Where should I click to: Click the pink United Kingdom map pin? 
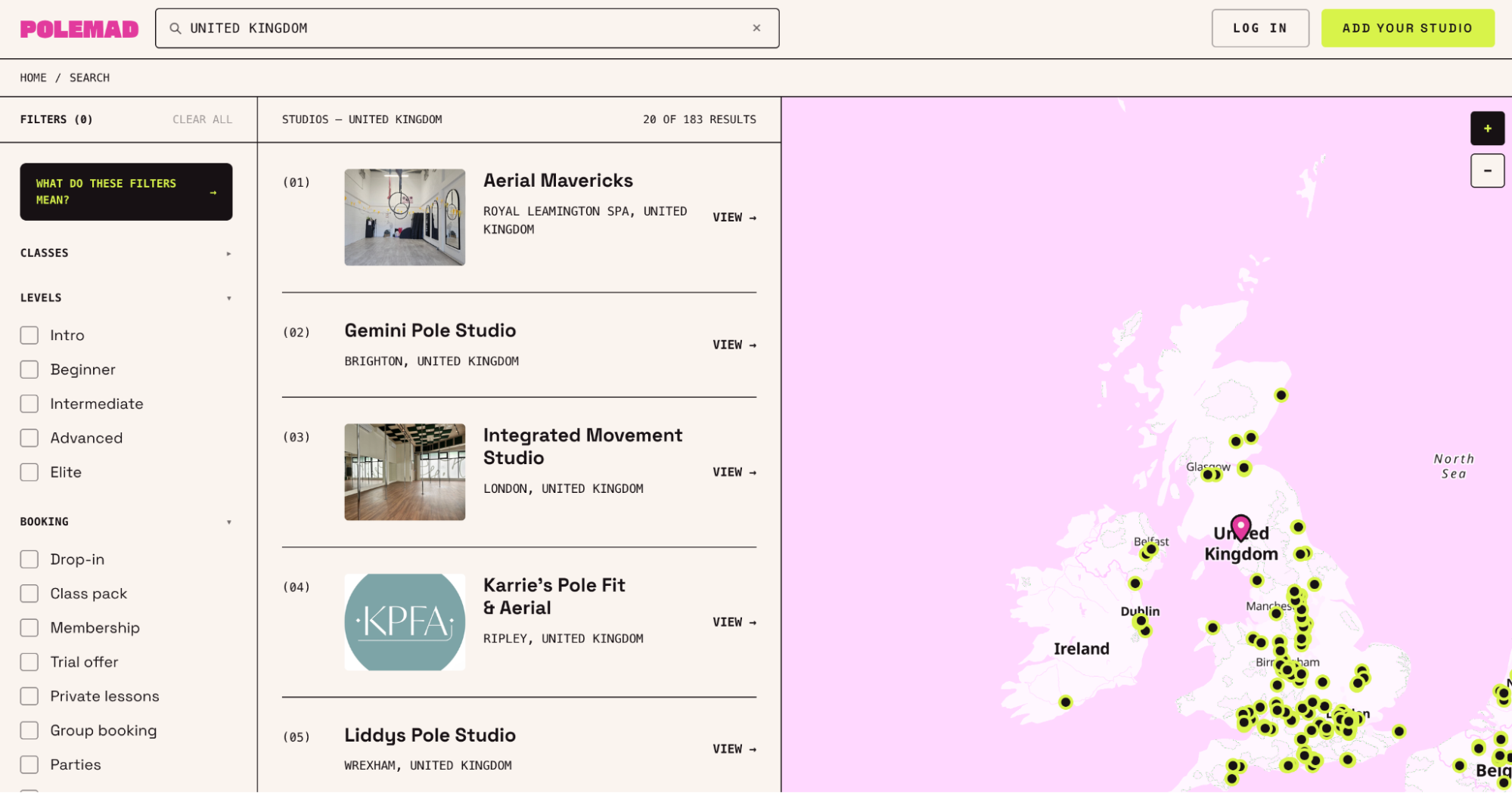pos(1240,528)
